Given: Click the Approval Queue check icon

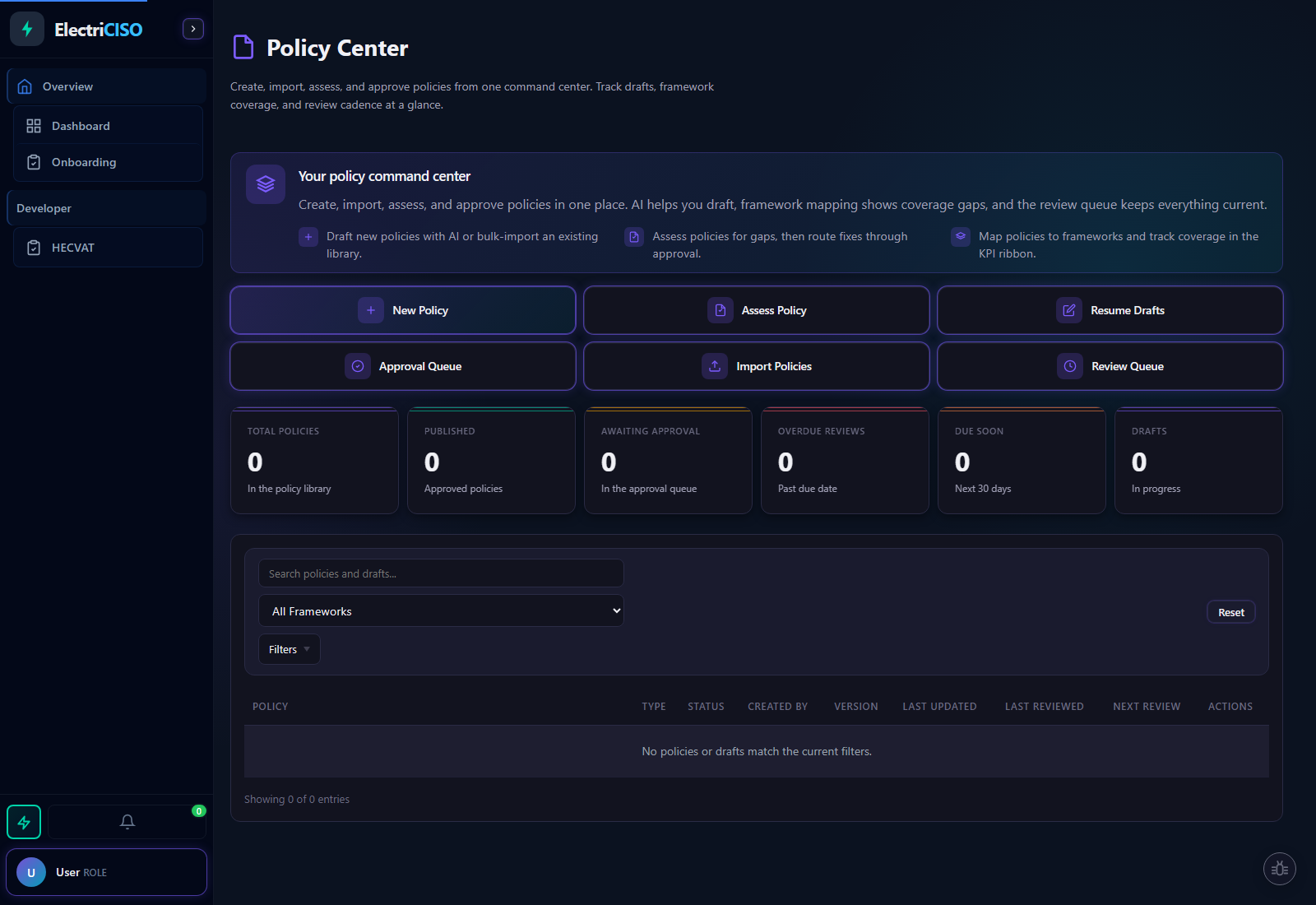Looking at the screenshot, I should coord(358,366).
